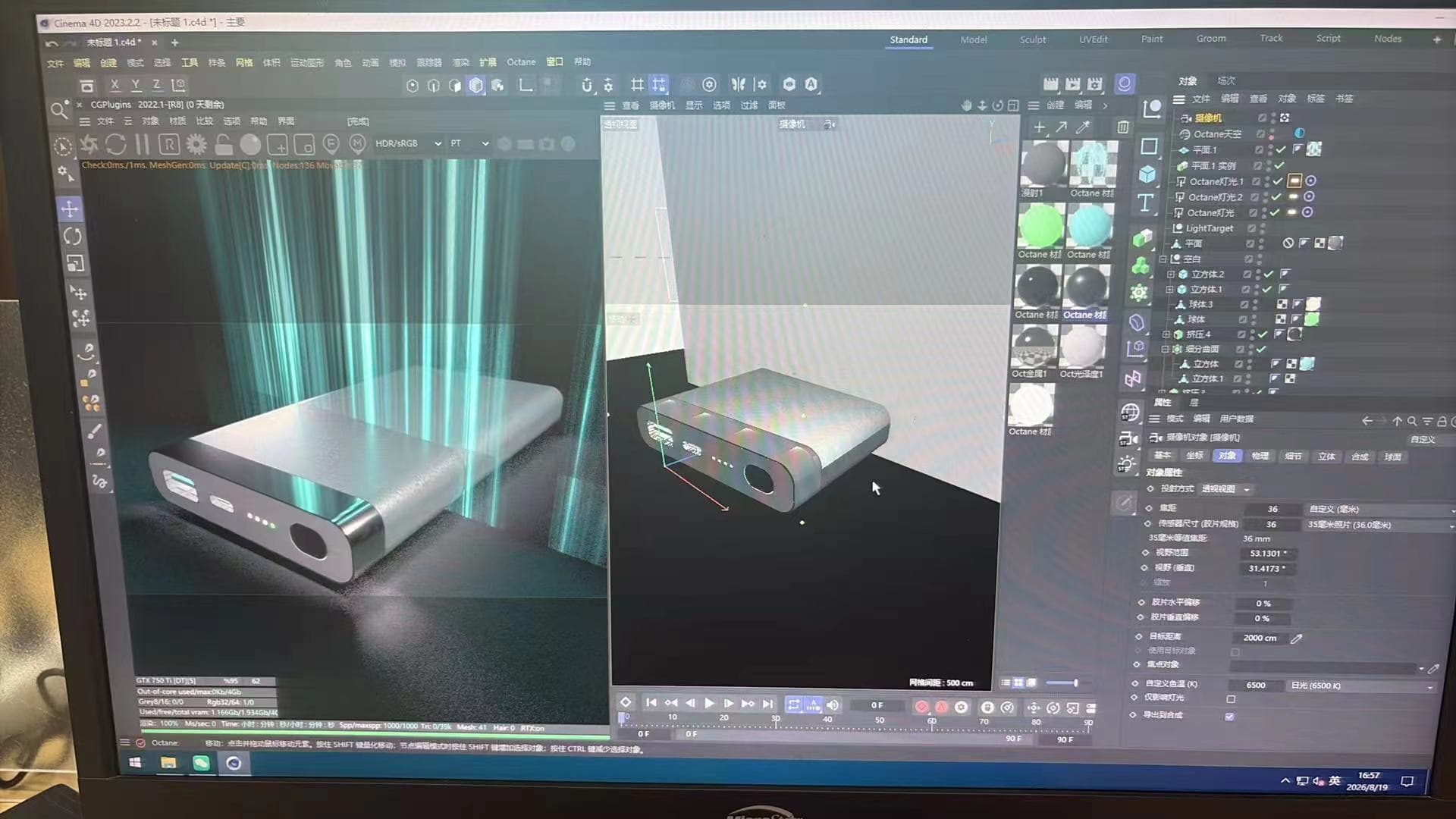Click the Octane send to picture viewer R icon
This screenshot has width=1456, height=819.
tap(169, 144)
